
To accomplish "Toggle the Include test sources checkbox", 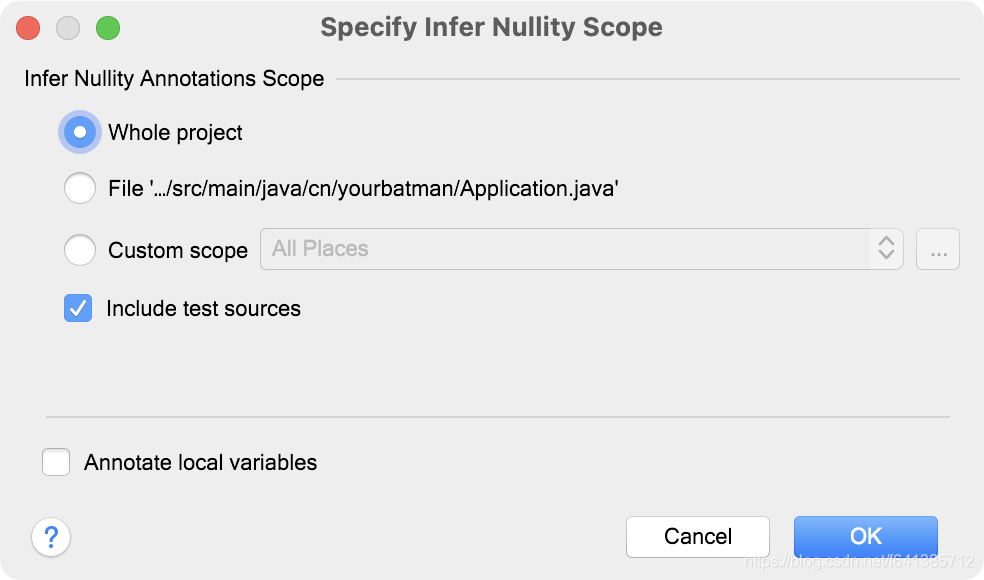I will (78, 308).
